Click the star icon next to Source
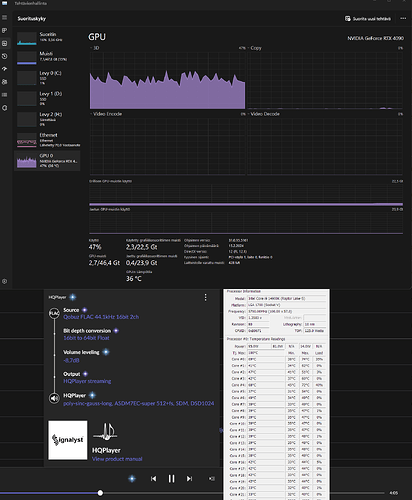The image size is (412, 500). tap(85, 310)
